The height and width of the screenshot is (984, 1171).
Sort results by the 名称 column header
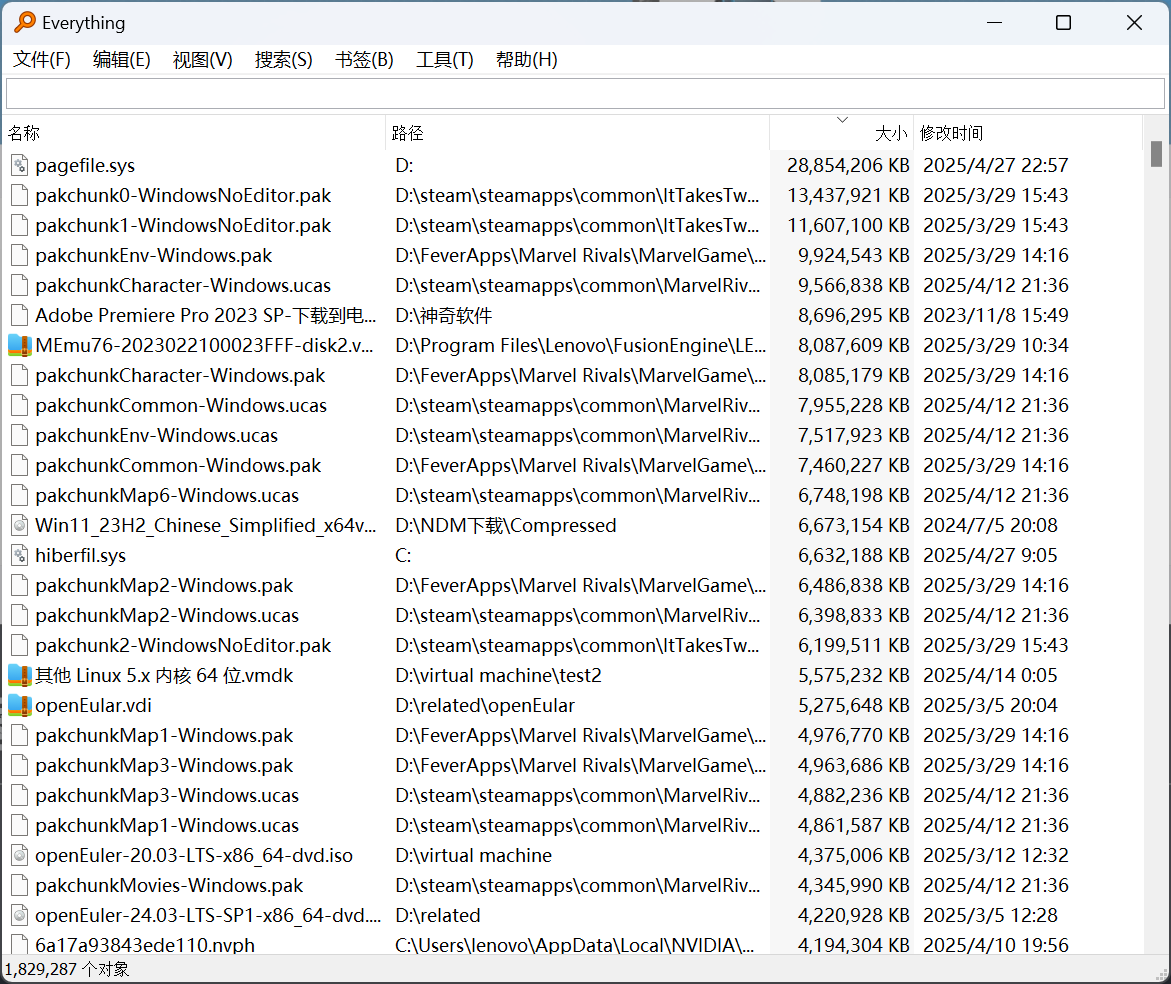click(24, 133)
